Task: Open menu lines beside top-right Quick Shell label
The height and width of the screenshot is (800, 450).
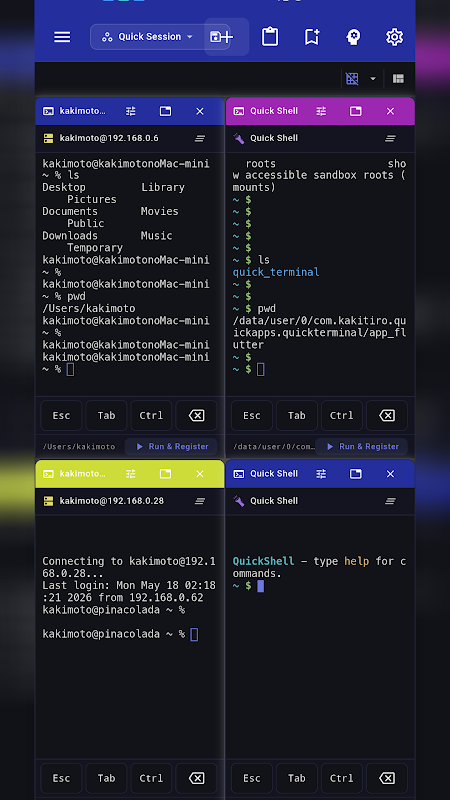Action: click(390, 138)
